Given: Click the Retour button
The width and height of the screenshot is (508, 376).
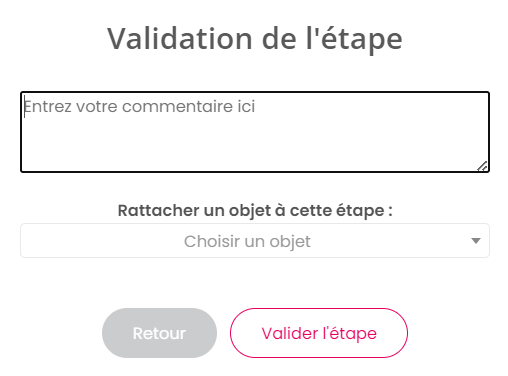Looking at the screenshot, I should point(159,333).
